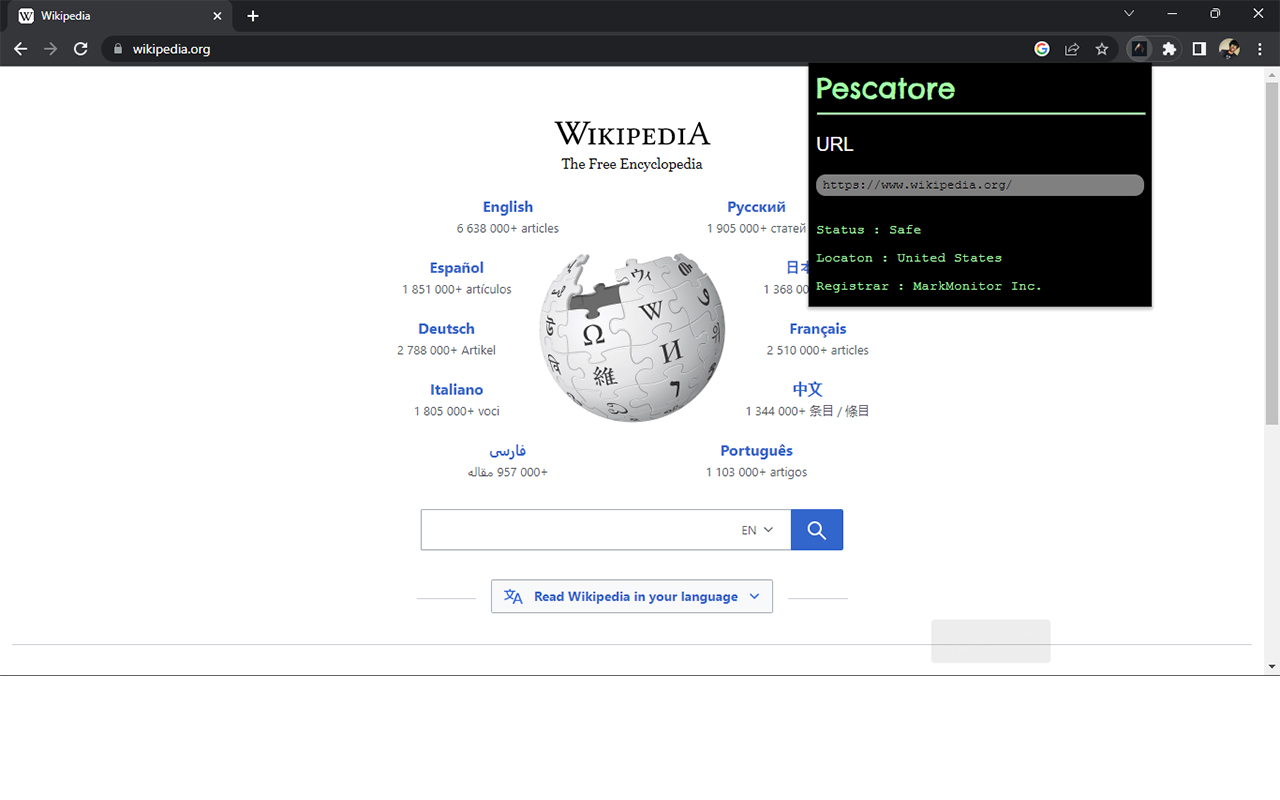Viewport: 1280px width, 800px height.
Task: Click '1 805 000+ voci' text
Action: (457, 412)
